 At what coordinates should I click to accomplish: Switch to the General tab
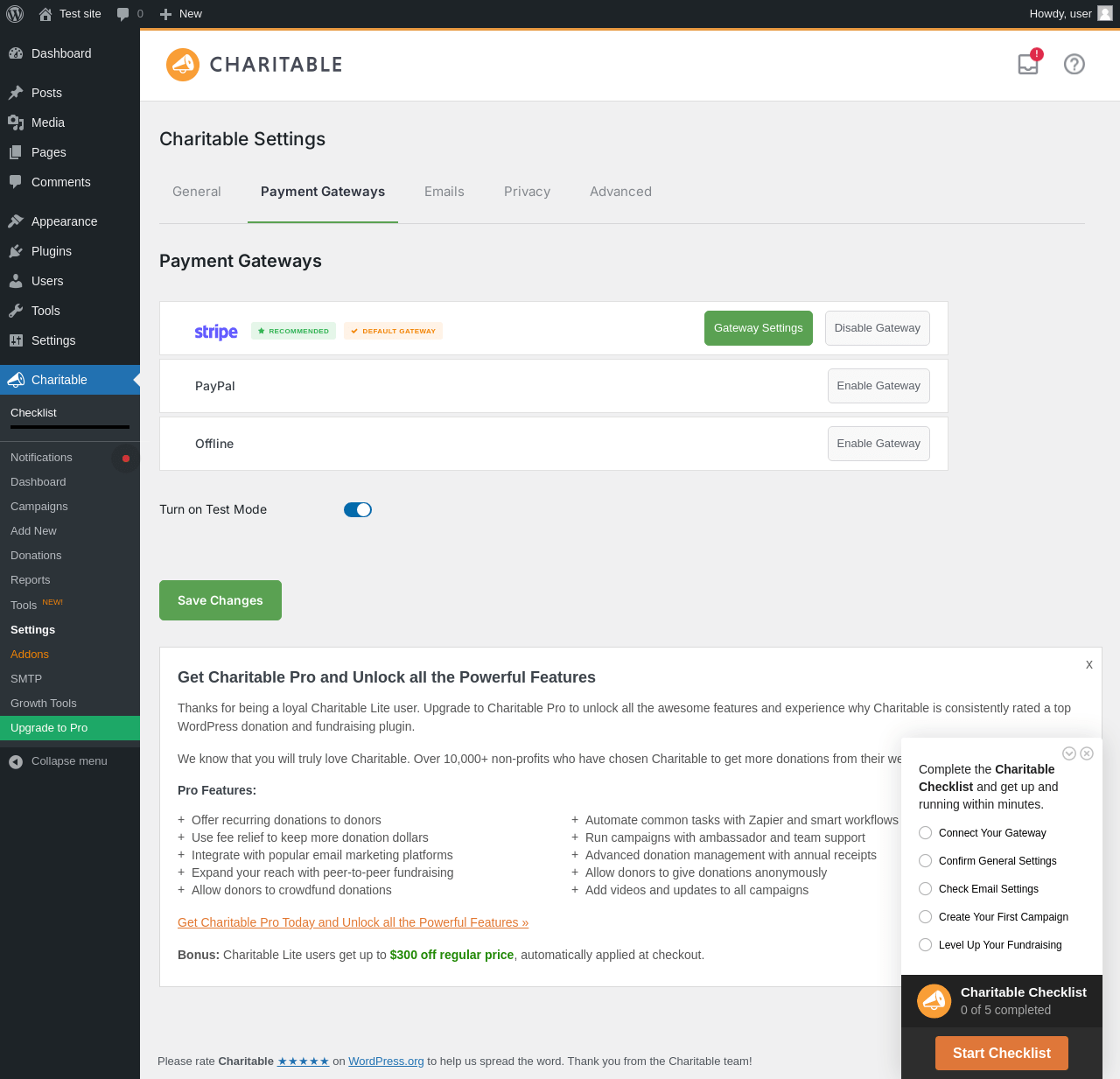click(197, 192)
